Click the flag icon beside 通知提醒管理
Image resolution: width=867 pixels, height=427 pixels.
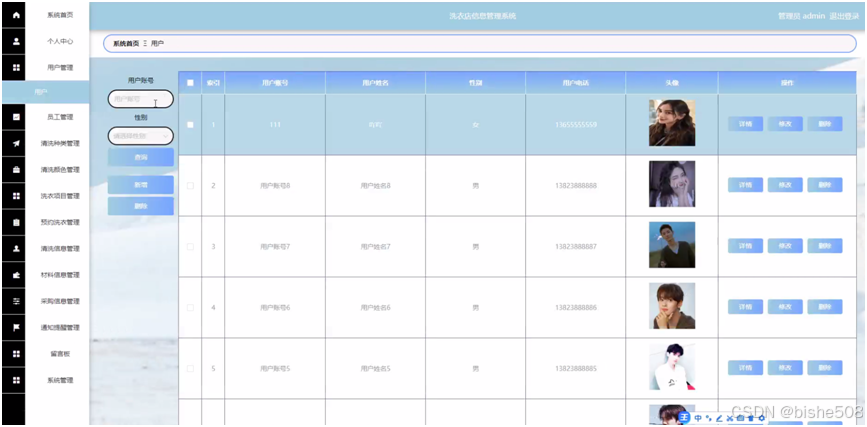(x=16, y=327)
